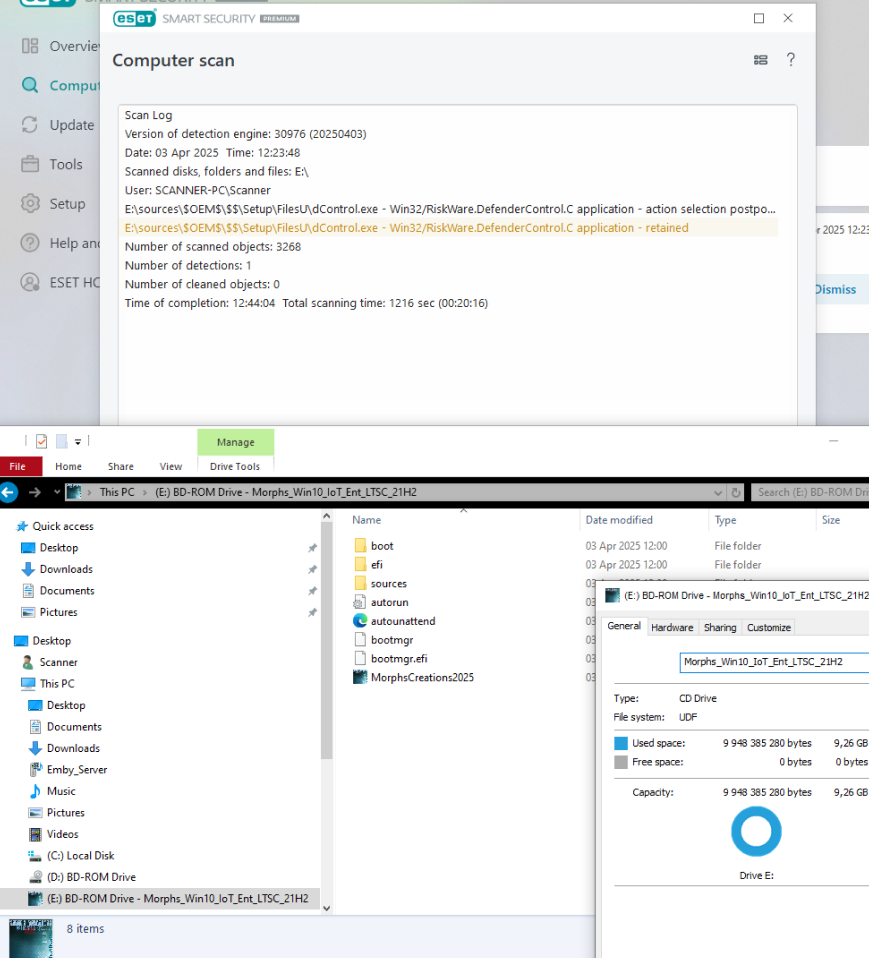Refresh the Explorer address bar location

point(736,492)
